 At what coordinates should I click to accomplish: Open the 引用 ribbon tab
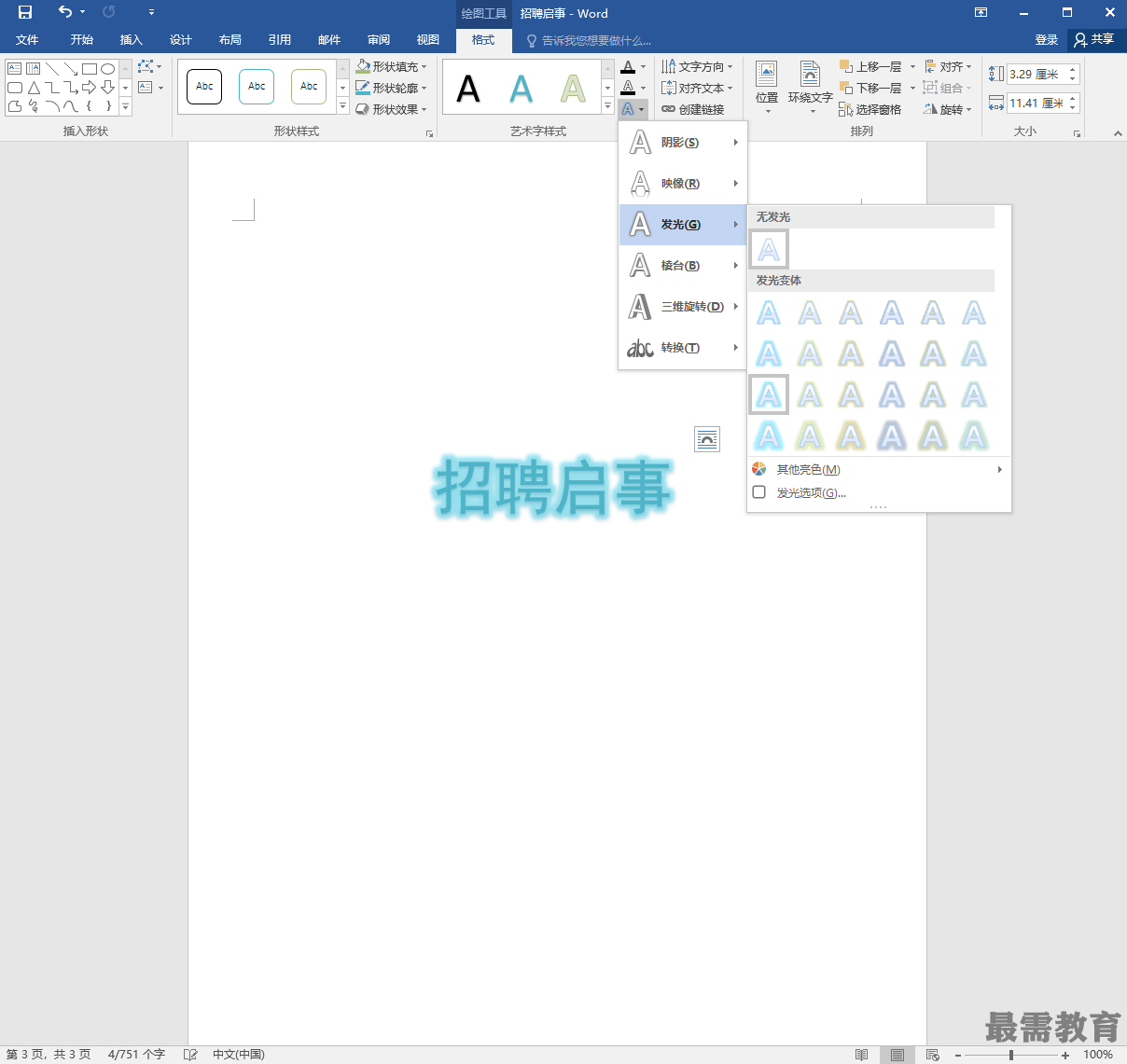(x=280, y=40)
